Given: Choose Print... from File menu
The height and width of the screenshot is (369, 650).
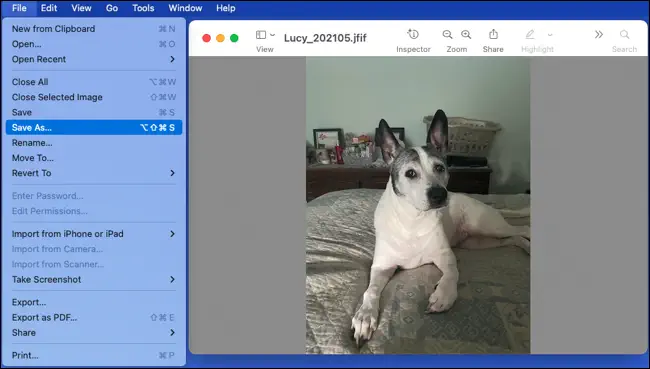Looking at the screenshot, I should tap(94, 355).
